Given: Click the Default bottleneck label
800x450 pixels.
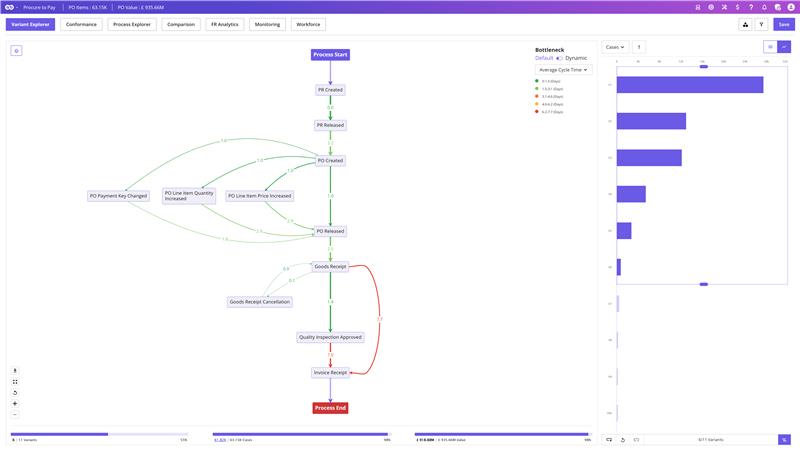Looking at the screenshot, I should pyautogui.click(x=544, y=58).
